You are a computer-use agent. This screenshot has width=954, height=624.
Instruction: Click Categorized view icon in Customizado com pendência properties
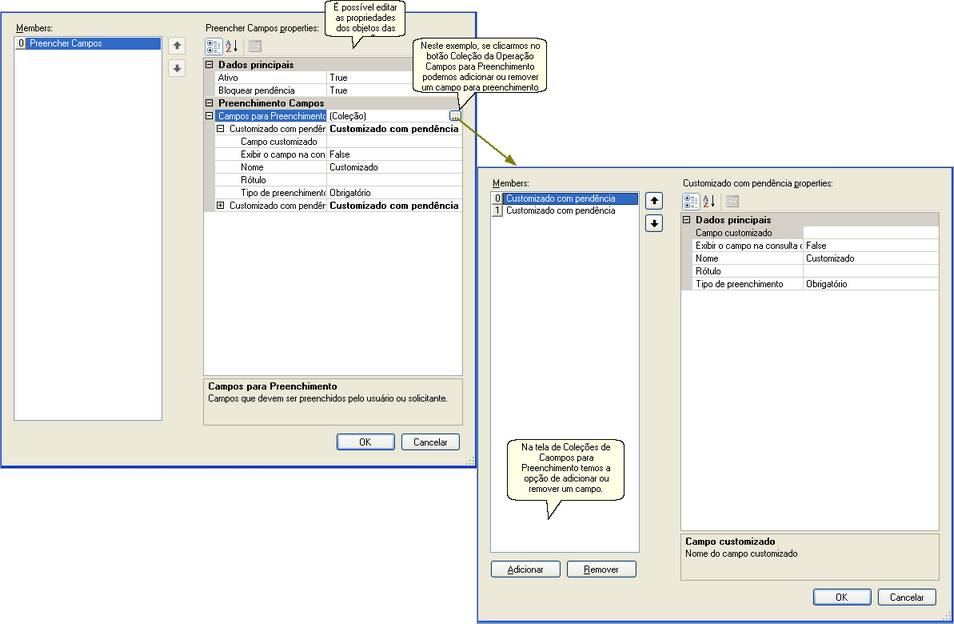pos(691,201)
